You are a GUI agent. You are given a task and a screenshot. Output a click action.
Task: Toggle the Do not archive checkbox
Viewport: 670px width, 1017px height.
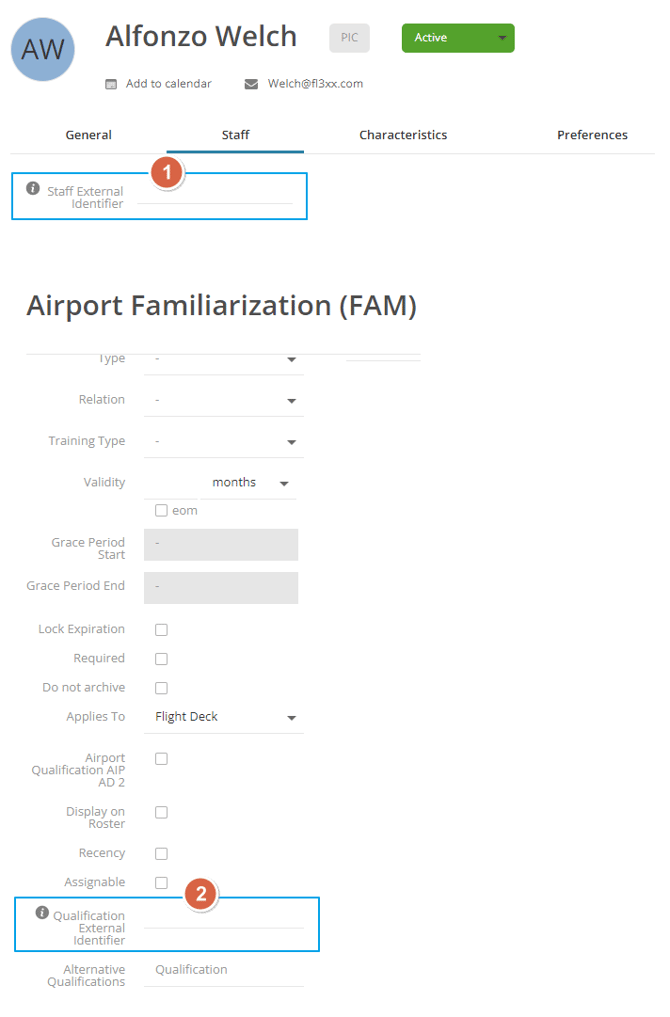tap(161, 688)
